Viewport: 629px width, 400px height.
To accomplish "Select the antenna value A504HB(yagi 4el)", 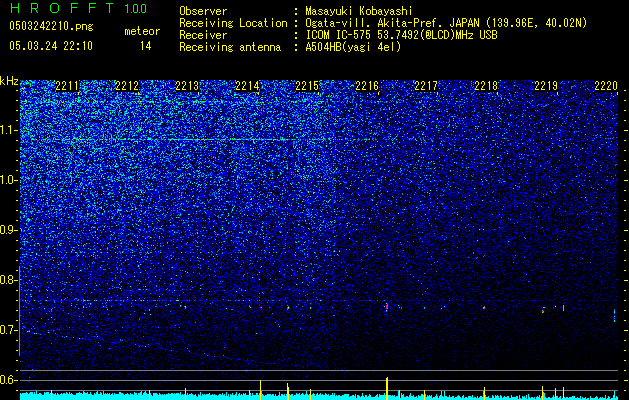I will pyautogui.click(x=353, y=47).
